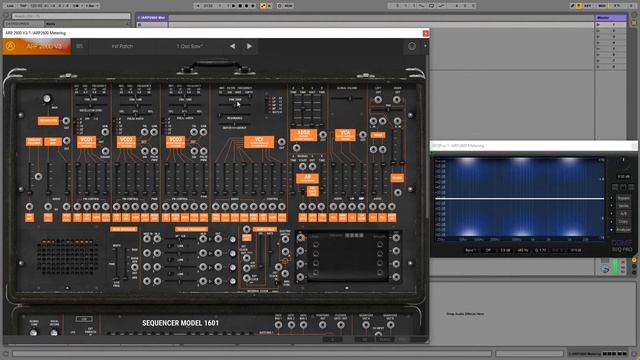Toggle the yellow I/O section button at right
Screen dimensions: 640x360
[x=634, y=260]
